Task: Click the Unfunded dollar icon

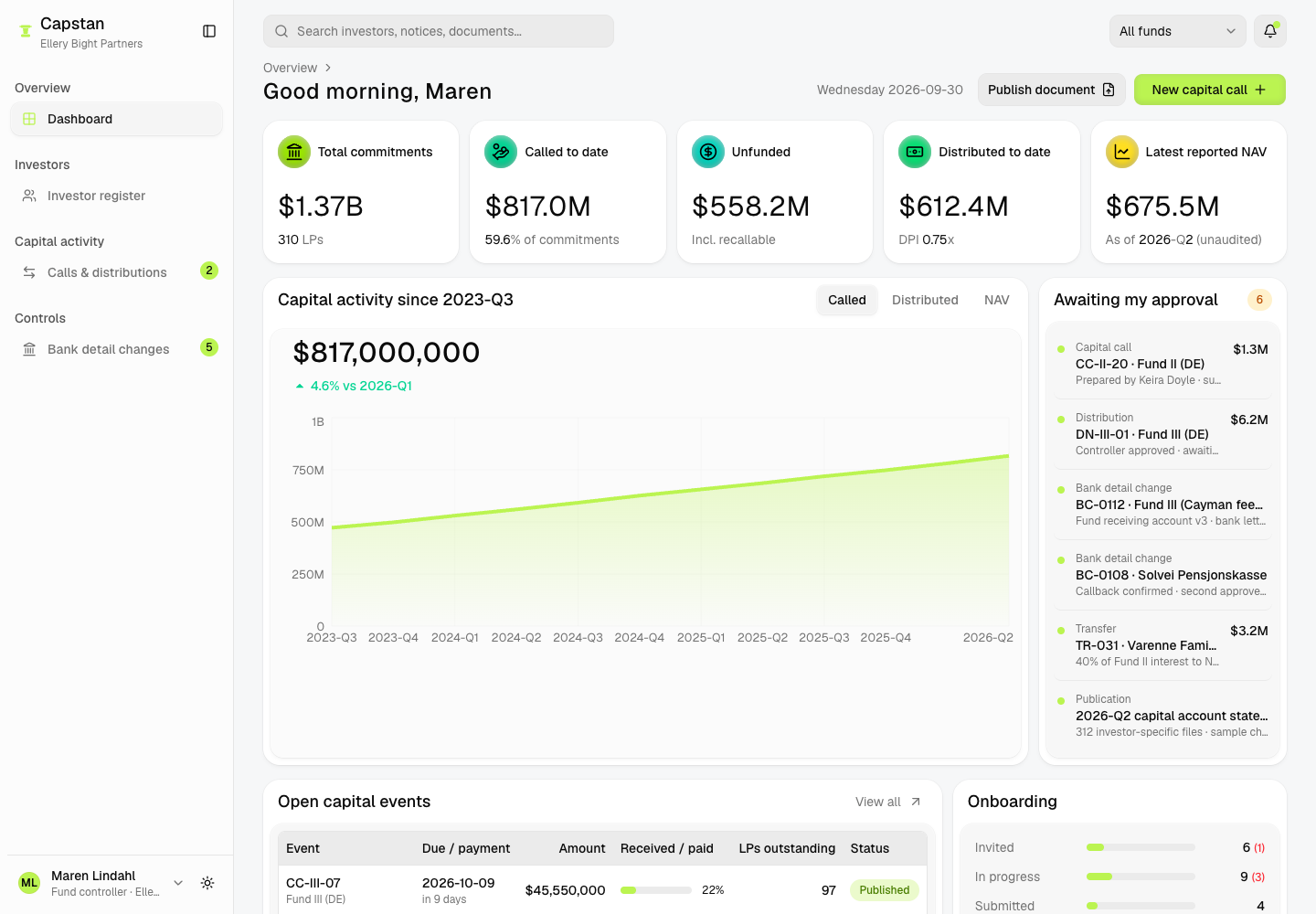Action: 708,152
